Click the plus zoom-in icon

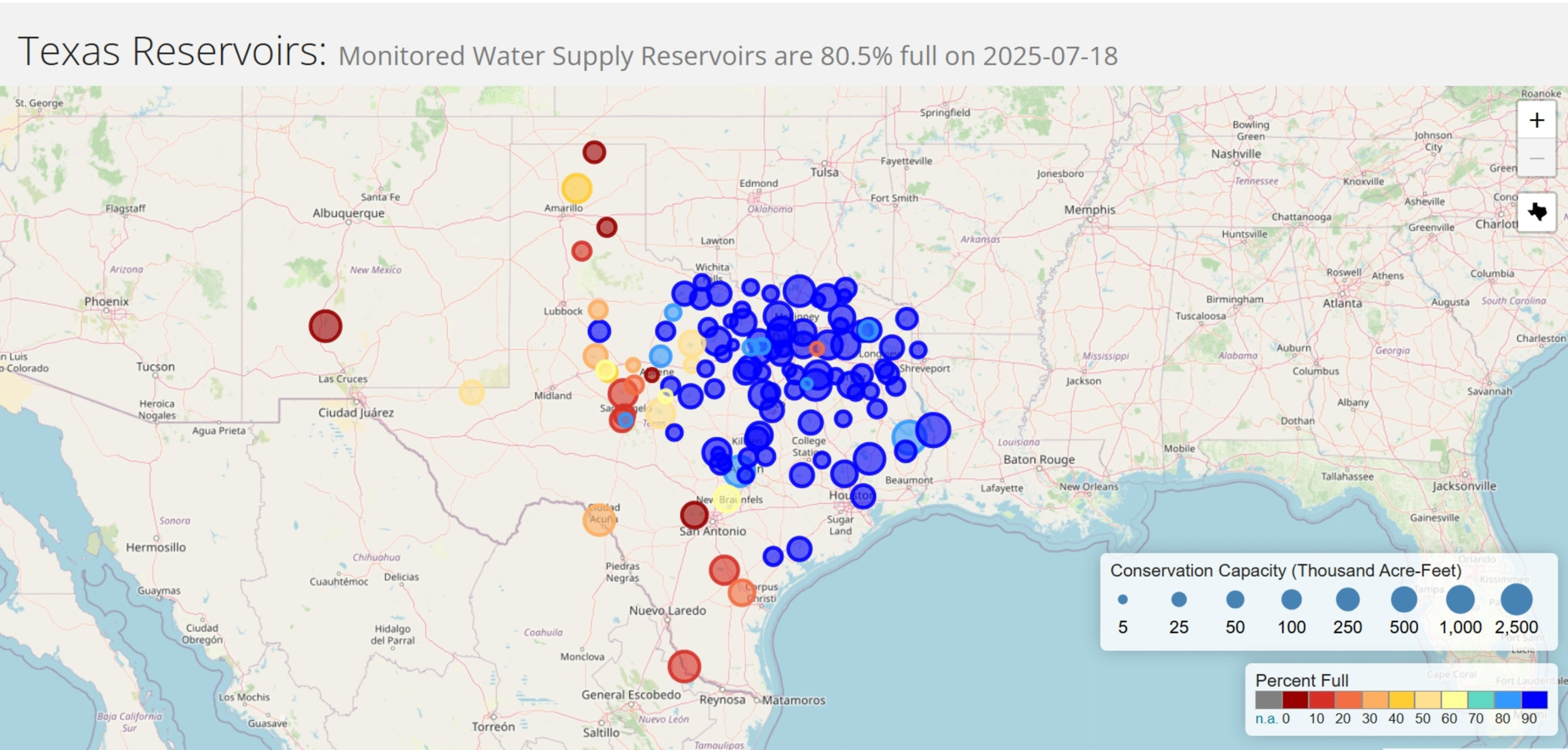[1536, 120]
